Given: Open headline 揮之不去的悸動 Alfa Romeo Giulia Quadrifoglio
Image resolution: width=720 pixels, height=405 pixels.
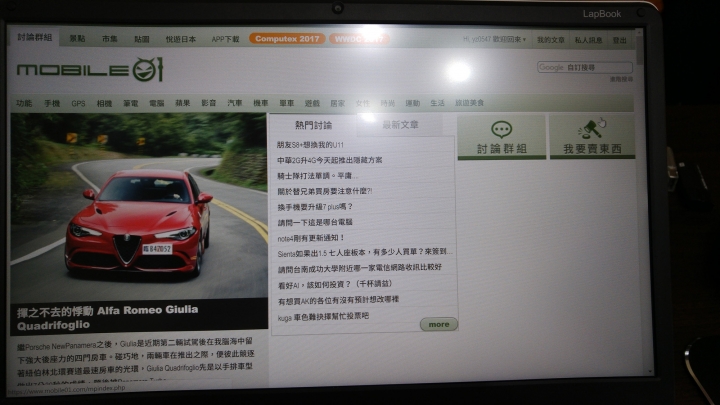Looking at the screenshot, I should (107, 317).
